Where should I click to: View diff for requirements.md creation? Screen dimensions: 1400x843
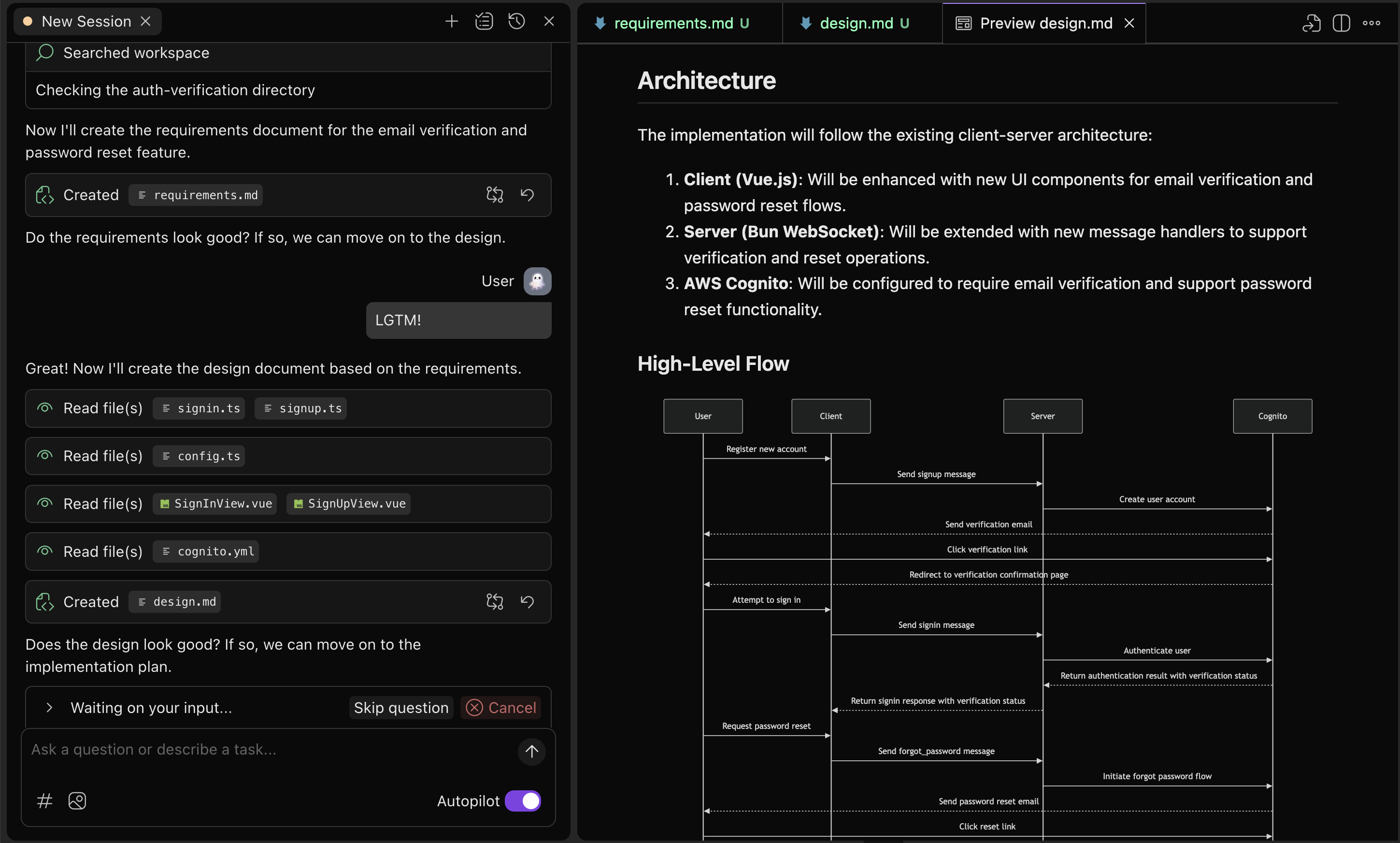click(495, 195)
